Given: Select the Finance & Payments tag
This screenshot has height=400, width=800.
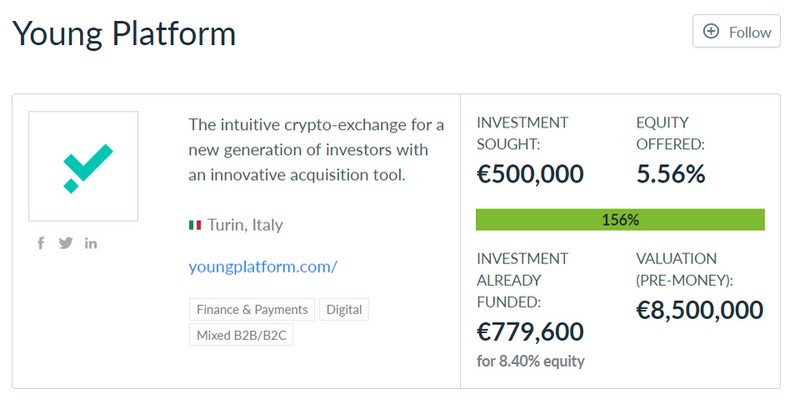Looking at the screenshot, I should 252,310.
